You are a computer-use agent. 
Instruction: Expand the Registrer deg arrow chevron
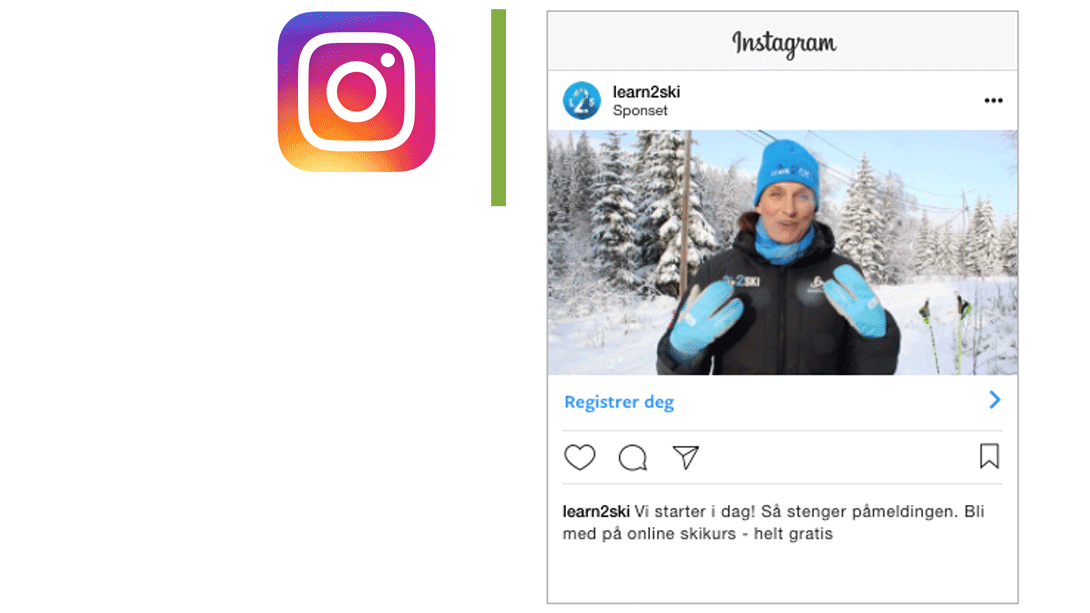tap(995, 400)
